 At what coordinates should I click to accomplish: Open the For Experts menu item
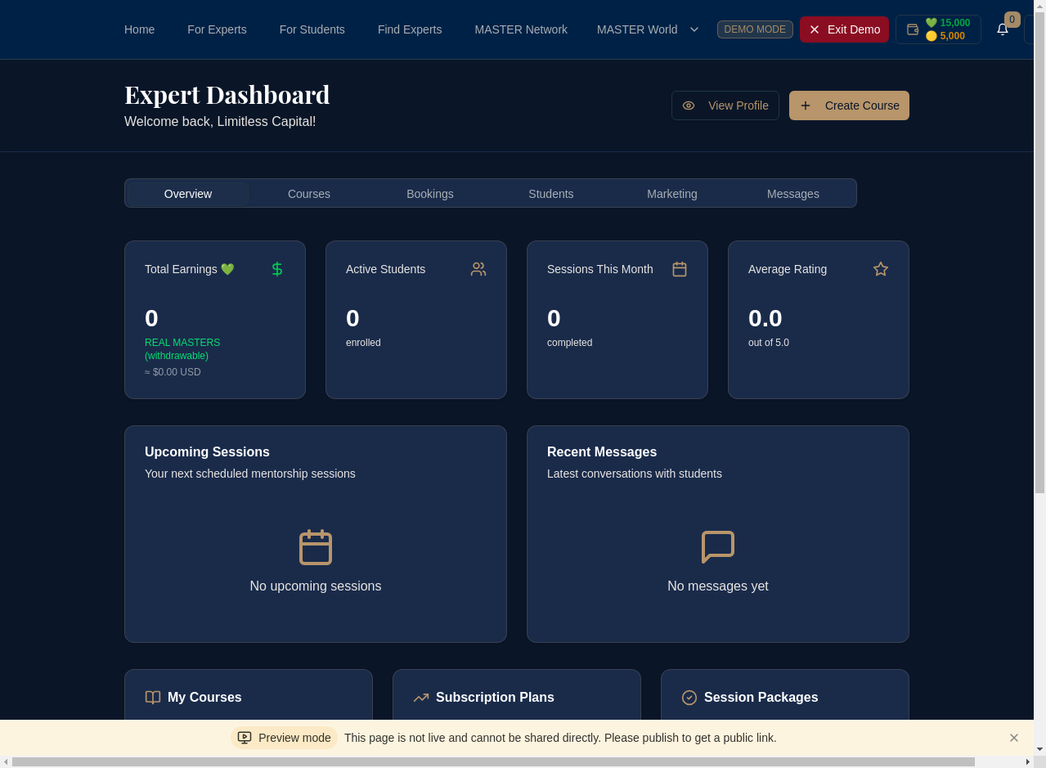pyautogui.click(x=216, y=29)
